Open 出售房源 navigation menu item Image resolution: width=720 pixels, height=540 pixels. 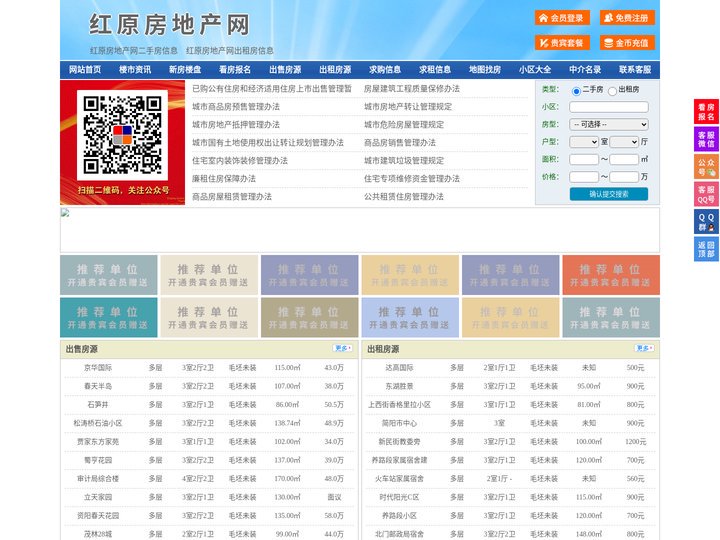(x=285, y=70)
